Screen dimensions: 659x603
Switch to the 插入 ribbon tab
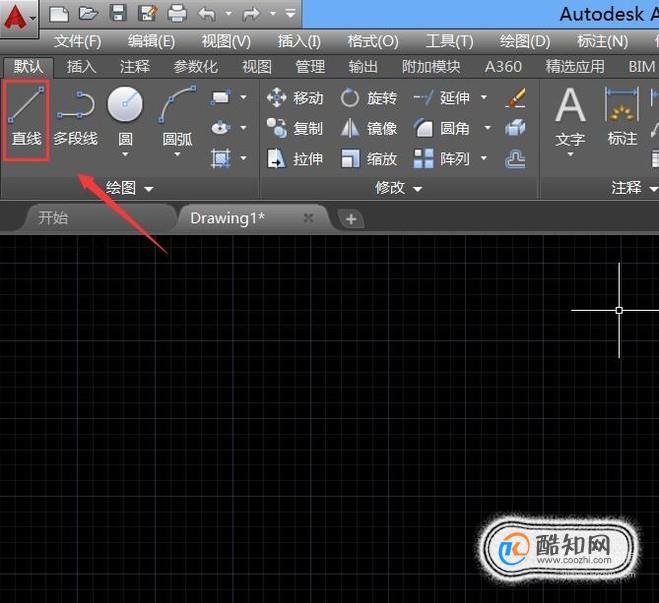coord(81,67)
